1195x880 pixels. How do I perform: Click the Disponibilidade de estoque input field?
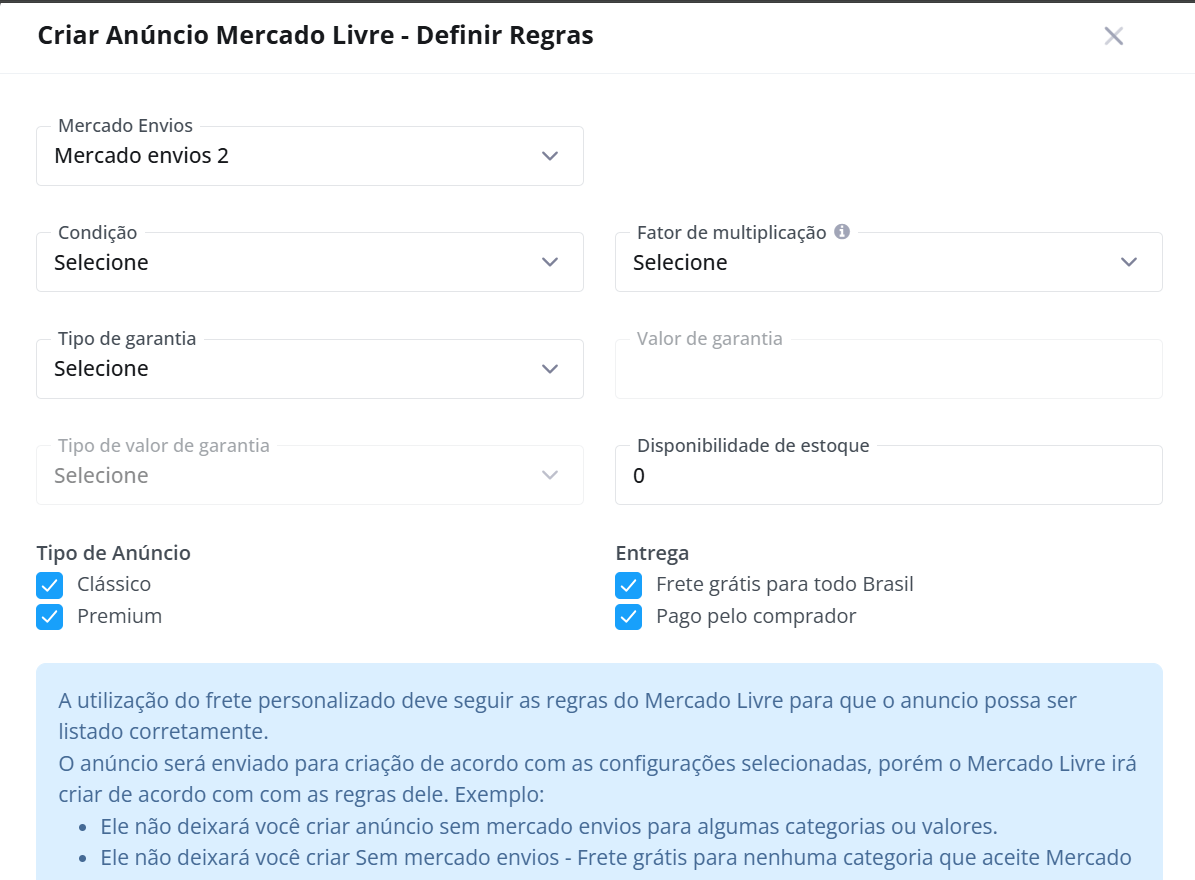pyautogui.click(x=889, y=475)
